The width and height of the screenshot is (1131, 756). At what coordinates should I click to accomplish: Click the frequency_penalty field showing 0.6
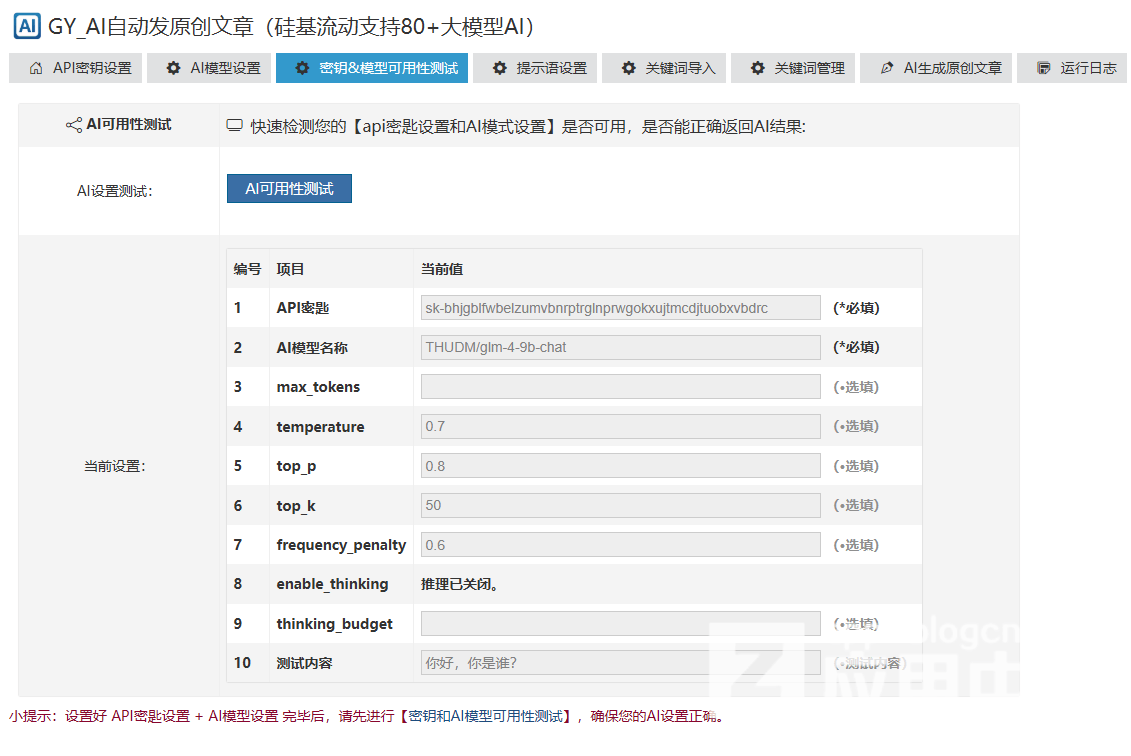pyautogui.click(x=620, y=545)
